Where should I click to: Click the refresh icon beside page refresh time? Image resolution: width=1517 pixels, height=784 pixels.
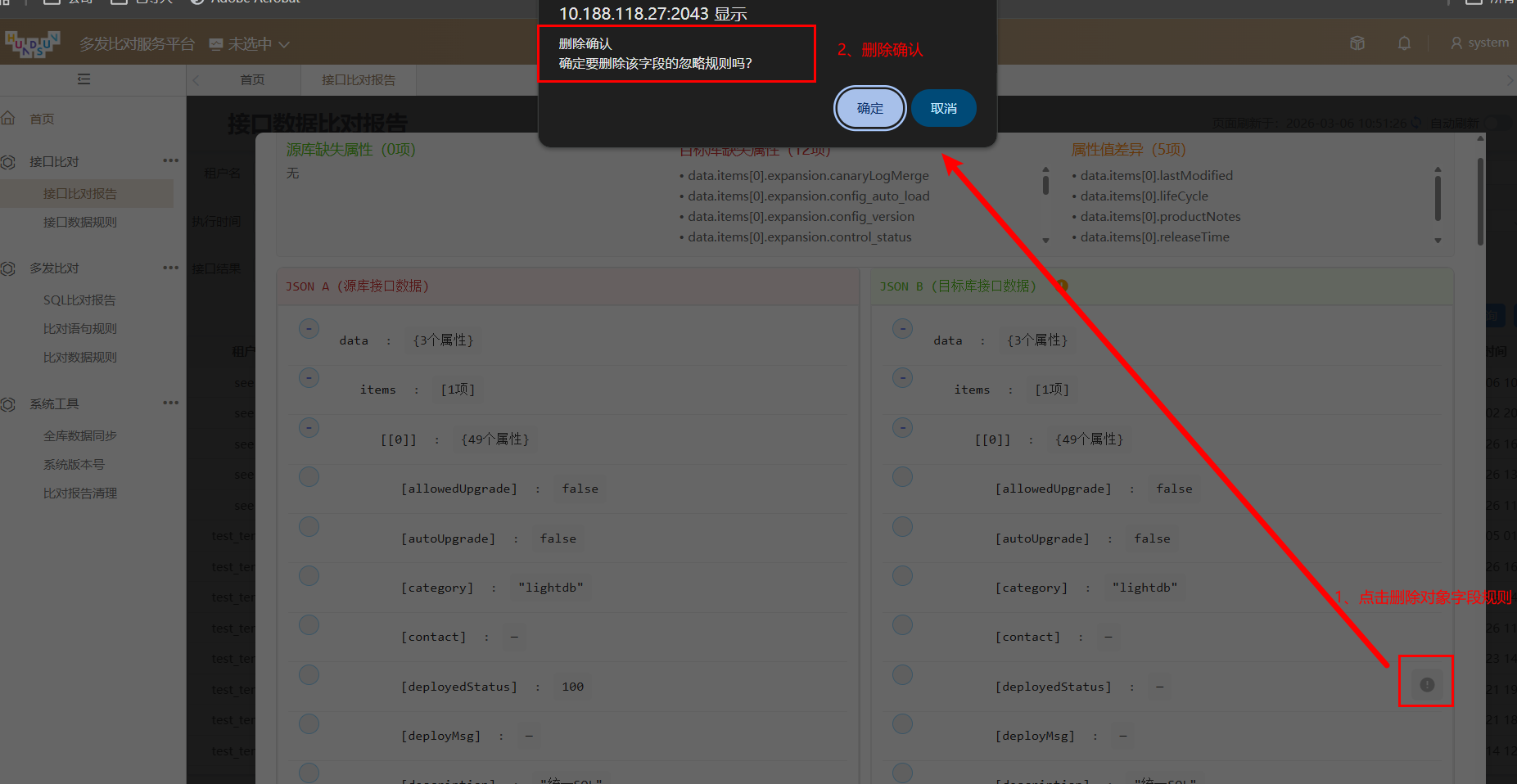pos(1415,123)
